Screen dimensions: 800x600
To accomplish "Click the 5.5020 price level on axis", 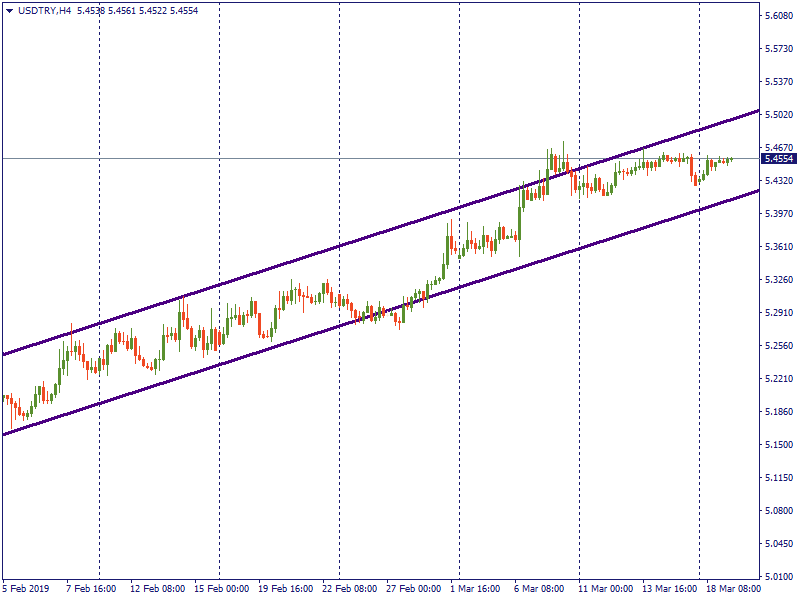I will [778, 115].
